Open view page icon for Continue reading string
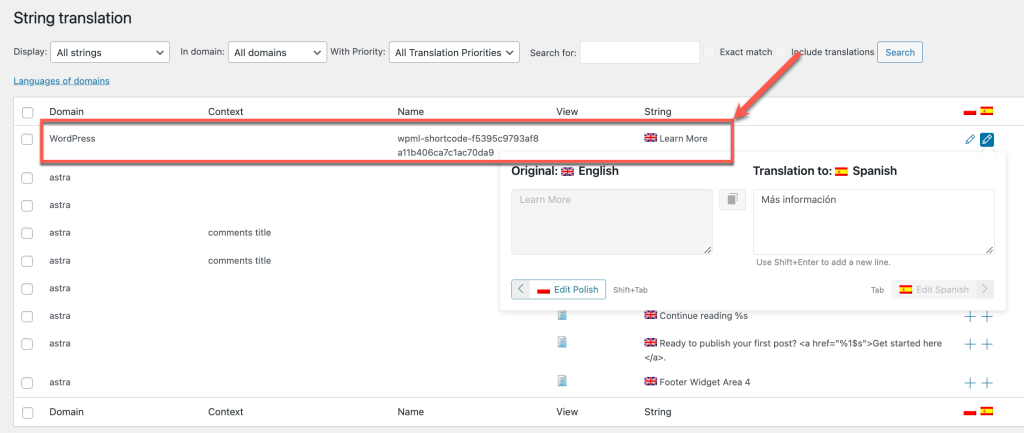The height and width of the screenshot is (433, 1024). pyautogui.click(x=562, y=315)
